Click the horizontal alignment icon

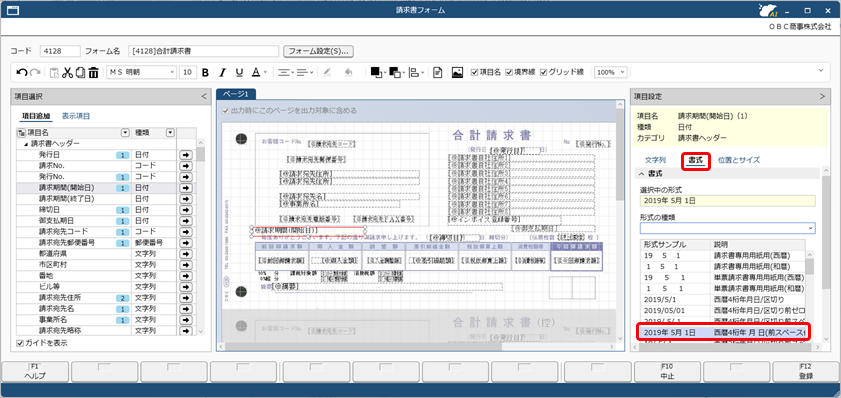click(x=283, y=72)
